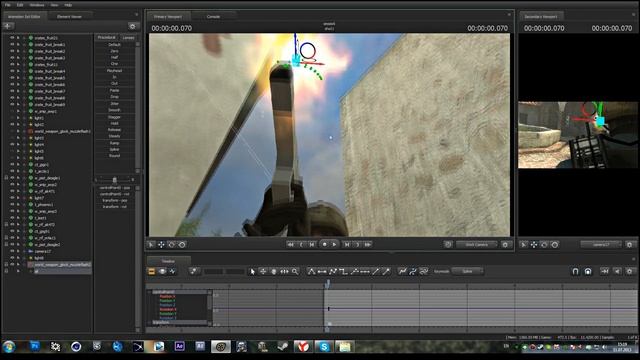The width and height of the screenshot is (640, 360).
Task: Open the Edit menu
Action: click(x=20, y=5)
